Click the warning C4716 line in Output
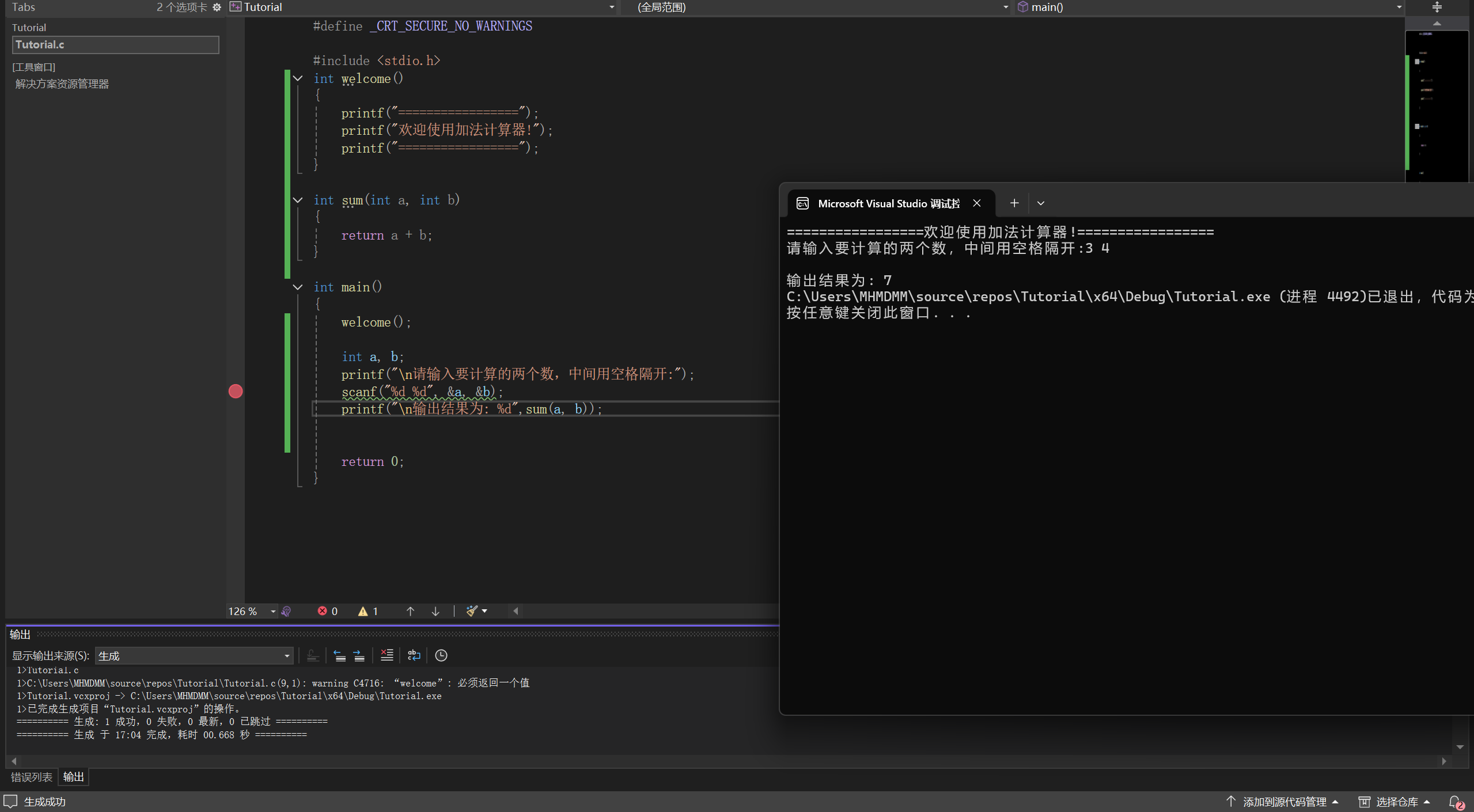The width and height of the screenshot is (1474, 812). [x=273, y=683]
